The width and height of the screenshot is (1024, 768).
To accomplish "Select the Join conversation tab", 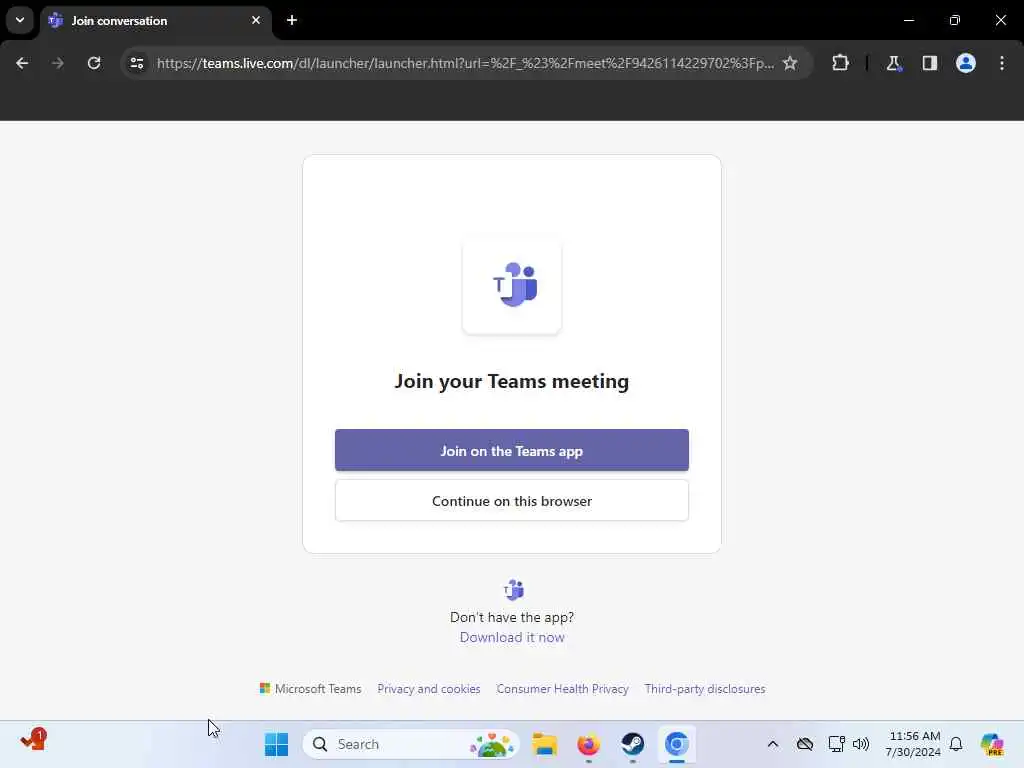I will (157, 21).
